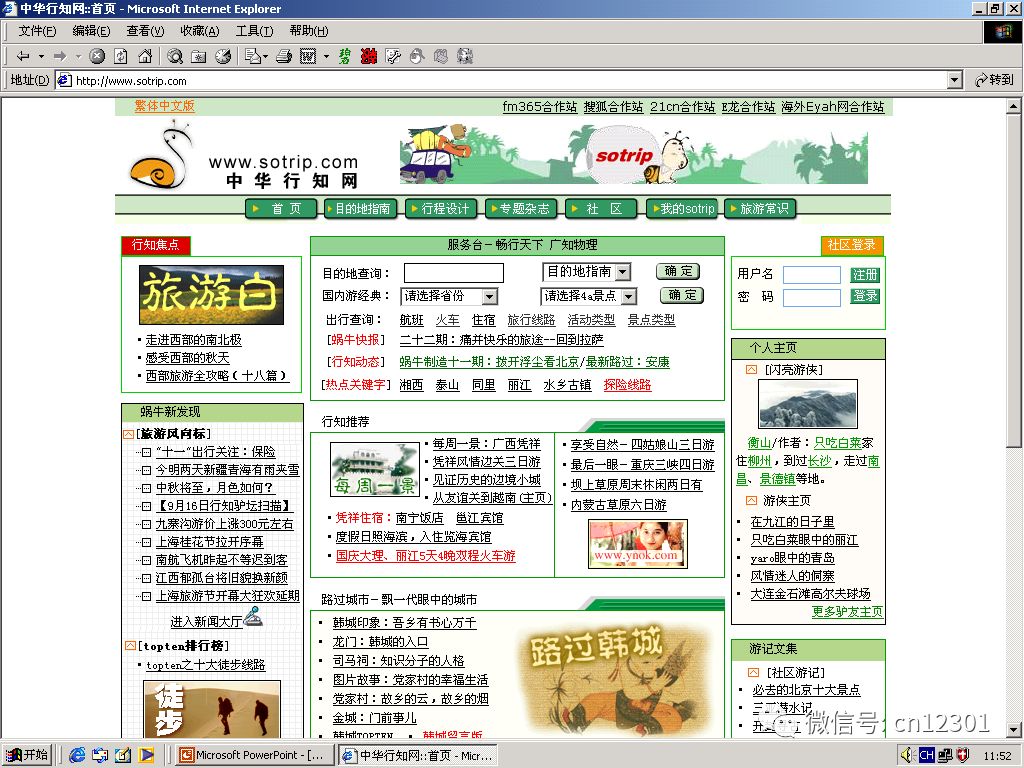Open the 帮助(H) menu
1024x768 pixels.
[308, 31]
